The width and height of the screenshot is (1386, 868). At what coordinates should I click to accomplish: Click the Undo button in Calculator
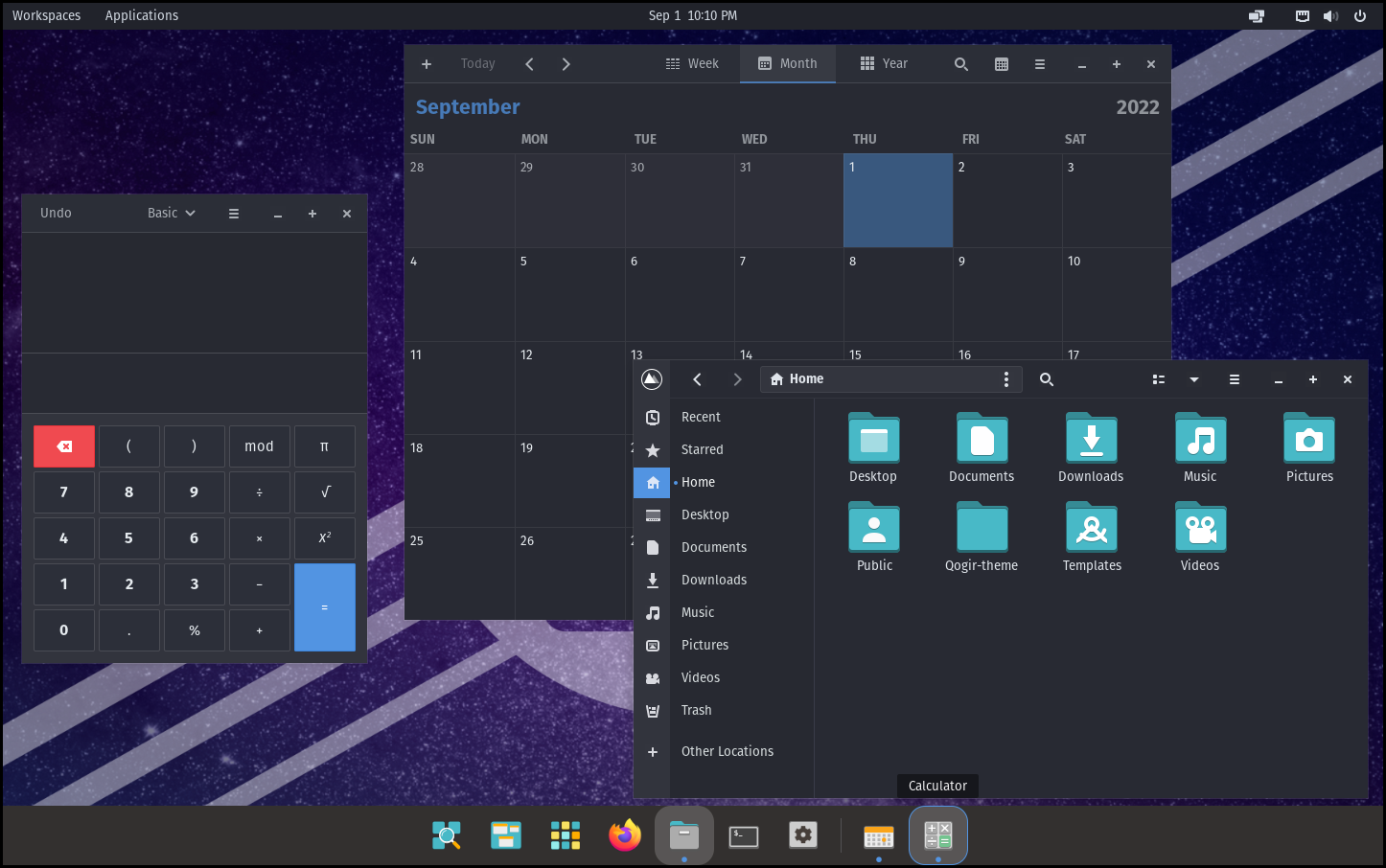(x=56, y=213)
